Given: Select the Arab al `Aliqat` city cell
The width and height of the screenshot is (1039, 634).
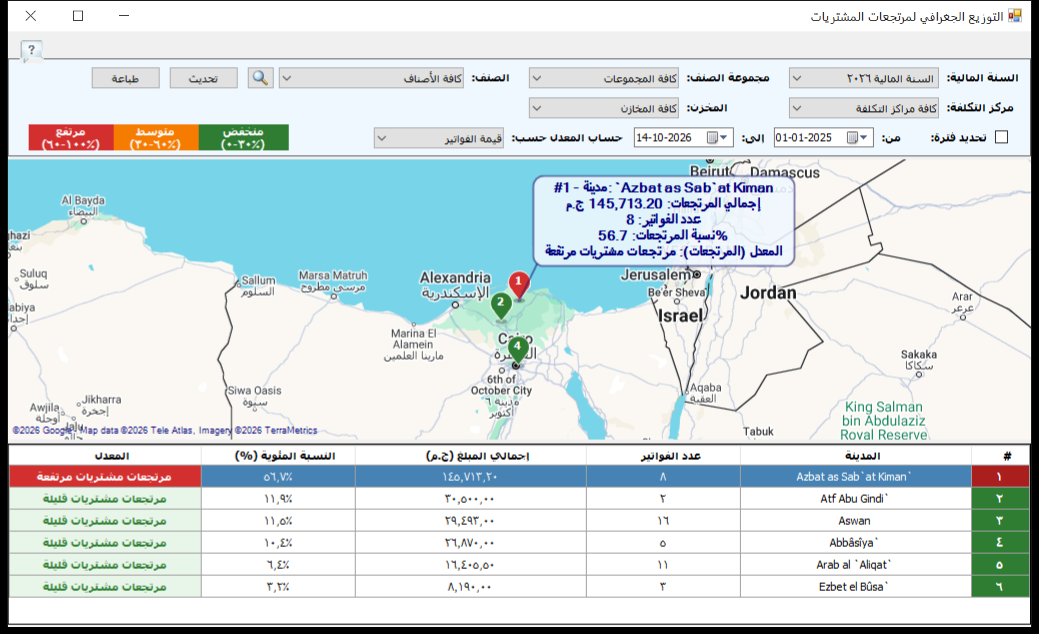Looking at the screenshot, I should point(855,564).
